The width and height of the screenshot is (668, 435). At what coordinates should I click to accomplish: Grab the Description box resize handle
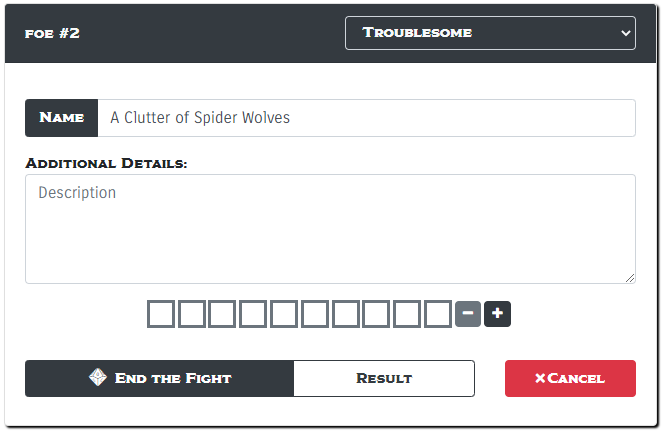tap(630, 278)
